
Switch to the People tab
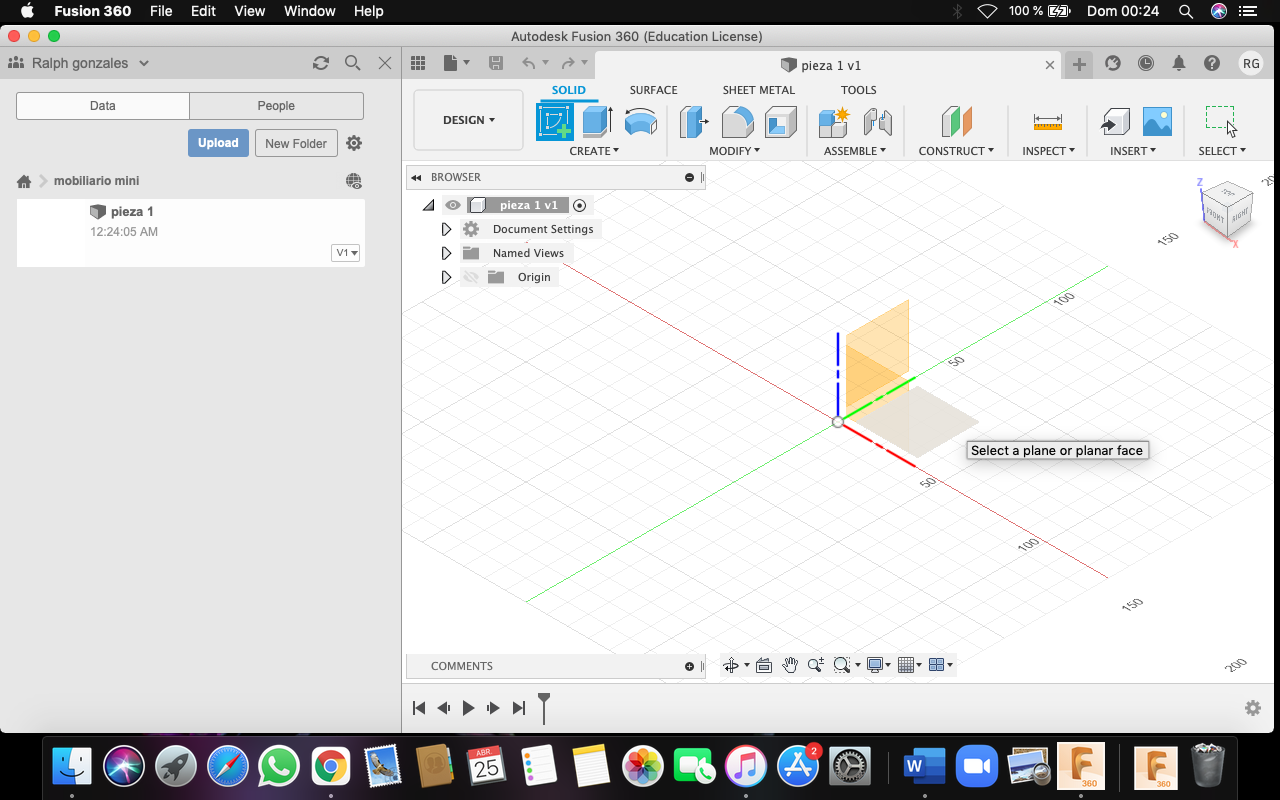(x=276, y=106)
